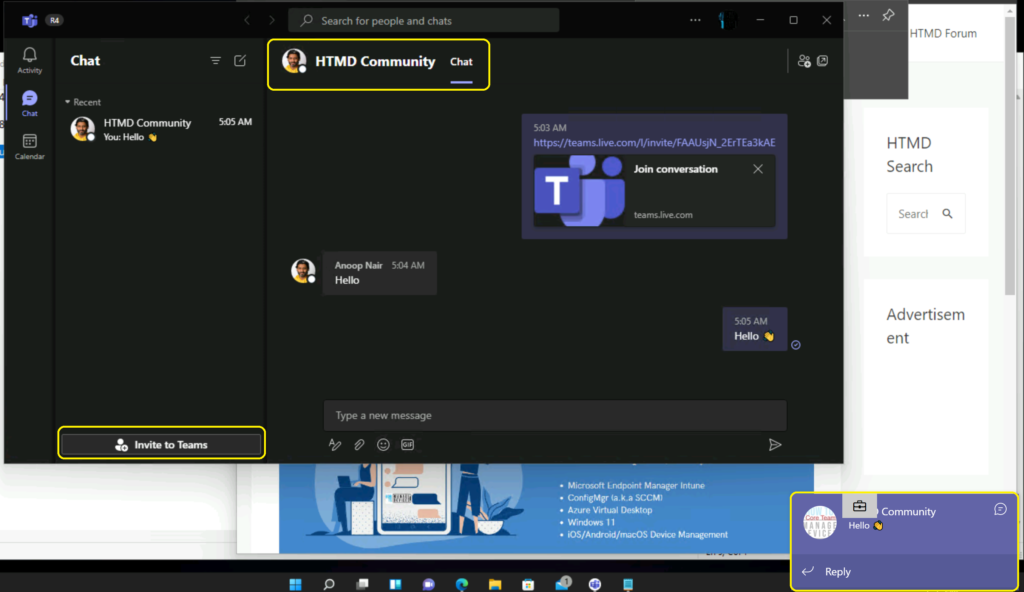Open Teams Chat from the taskbar
The width and height of the screenshot is (1024, 592).
(428, 584)
